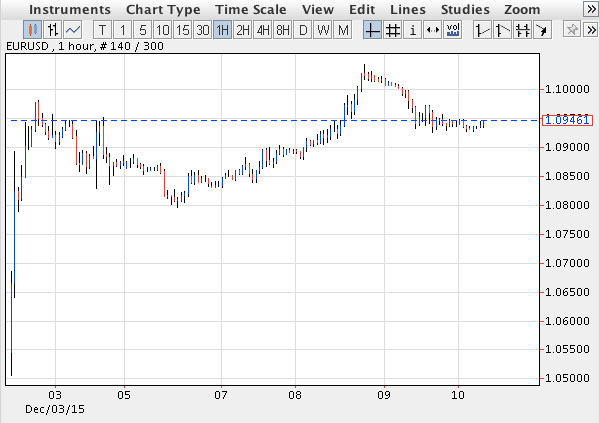This screenshot has width=600, height=423.
Task: Select the second angled line drawing tool
Action: 502,30
